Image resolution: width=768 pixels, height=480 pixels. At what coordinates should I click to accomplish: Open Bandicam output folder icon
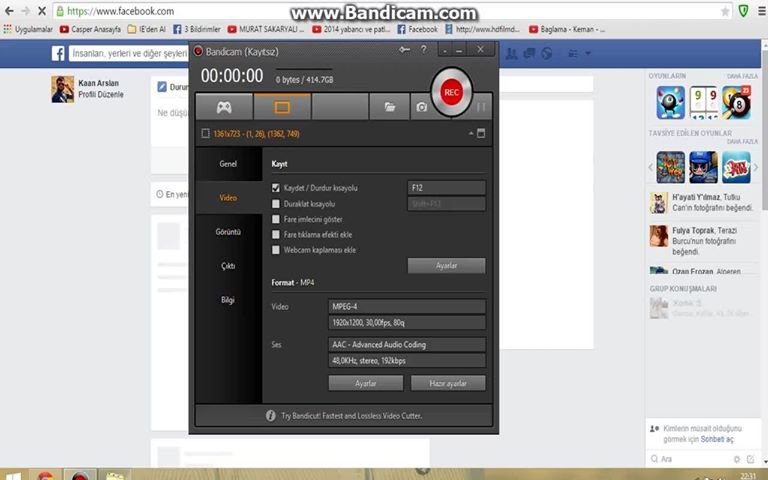pyautogui.click(x=390, y=107)
